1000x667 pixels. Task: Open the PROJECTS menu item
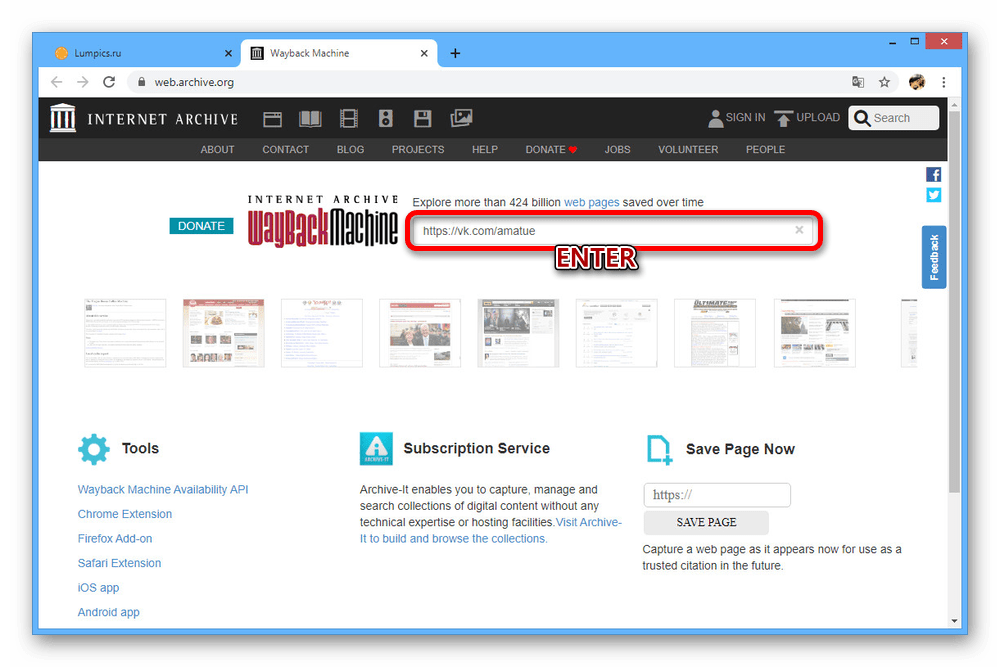(x=418, y=150)
